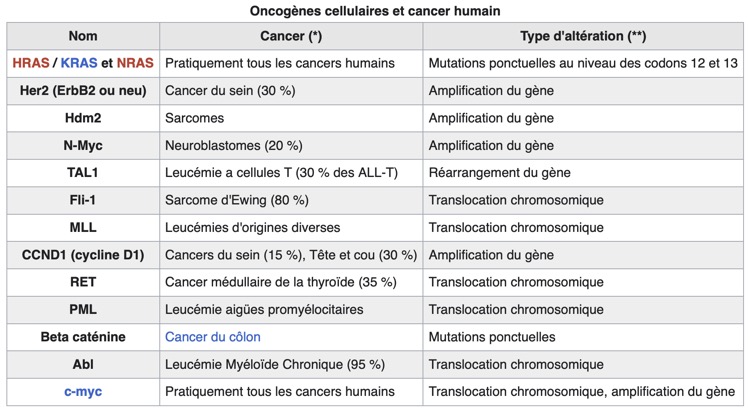
Task: Select the 'Leucémie Myéloïde Chronique (95 %)' cell
Action: coord(275,365)
